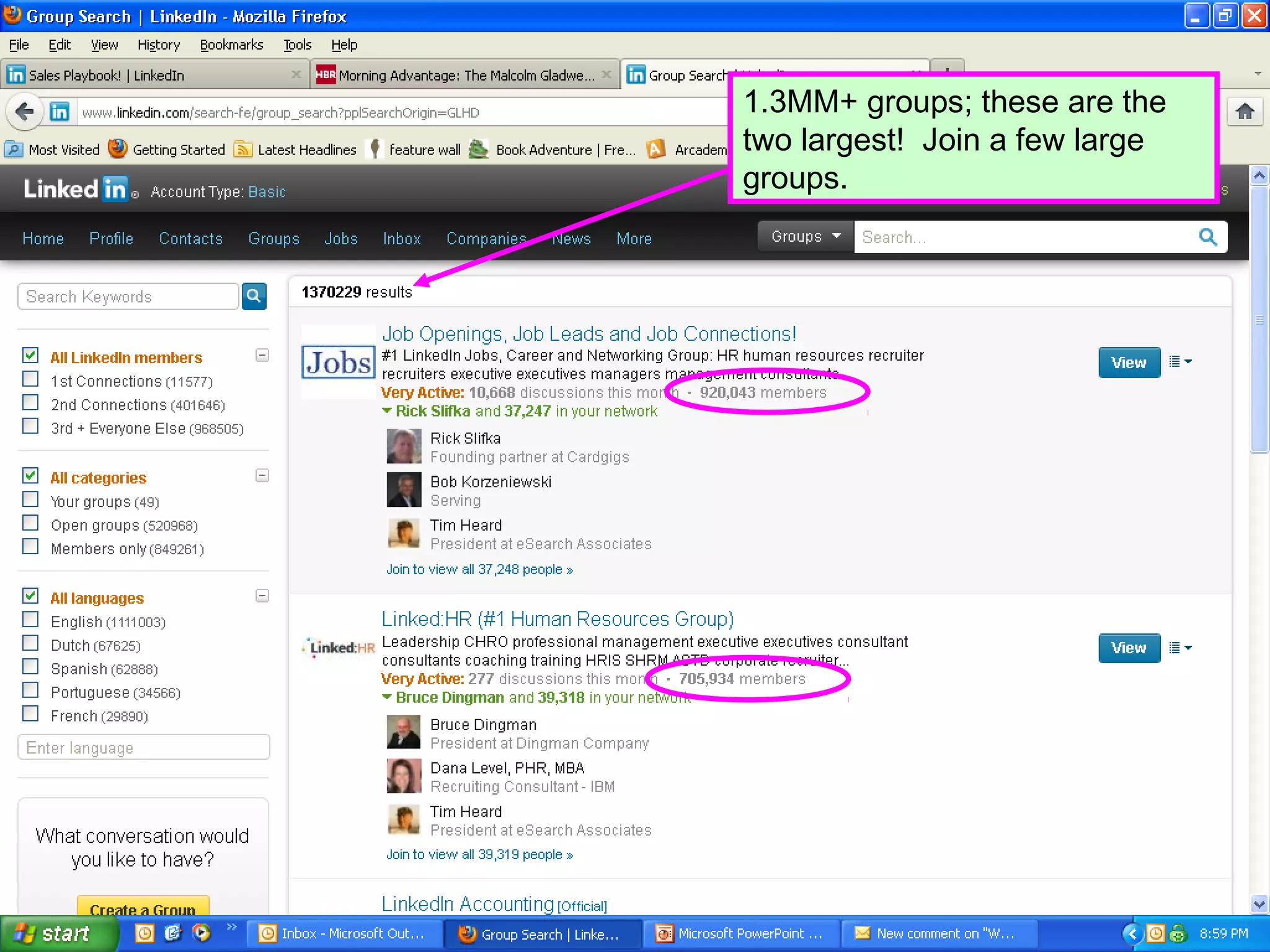This screenshot has width=1270, height=952.
Task: Go to Companies in LinkedIn navigation
Action: tap(486, 239)
